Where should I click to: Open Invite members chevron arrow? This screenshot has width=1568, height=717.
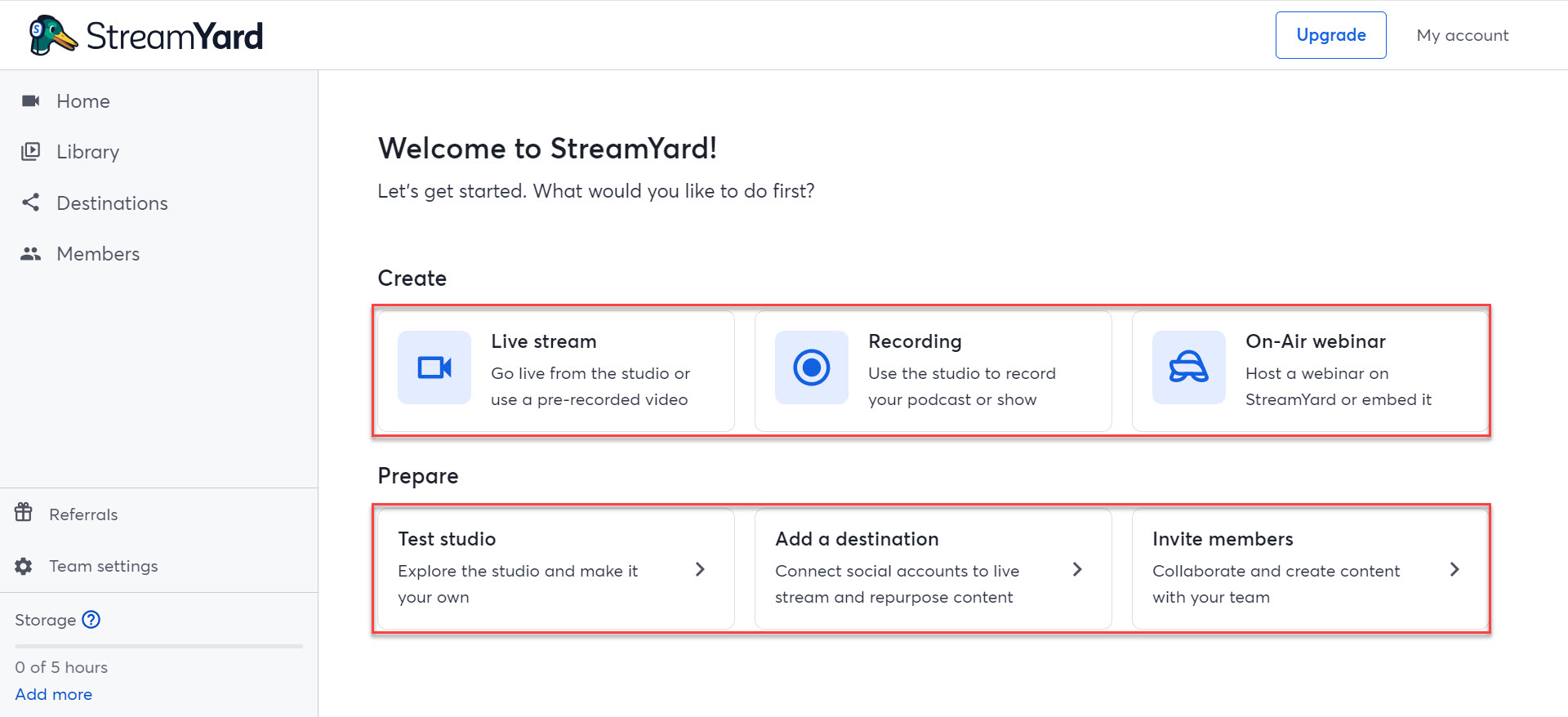[1454, 569]
